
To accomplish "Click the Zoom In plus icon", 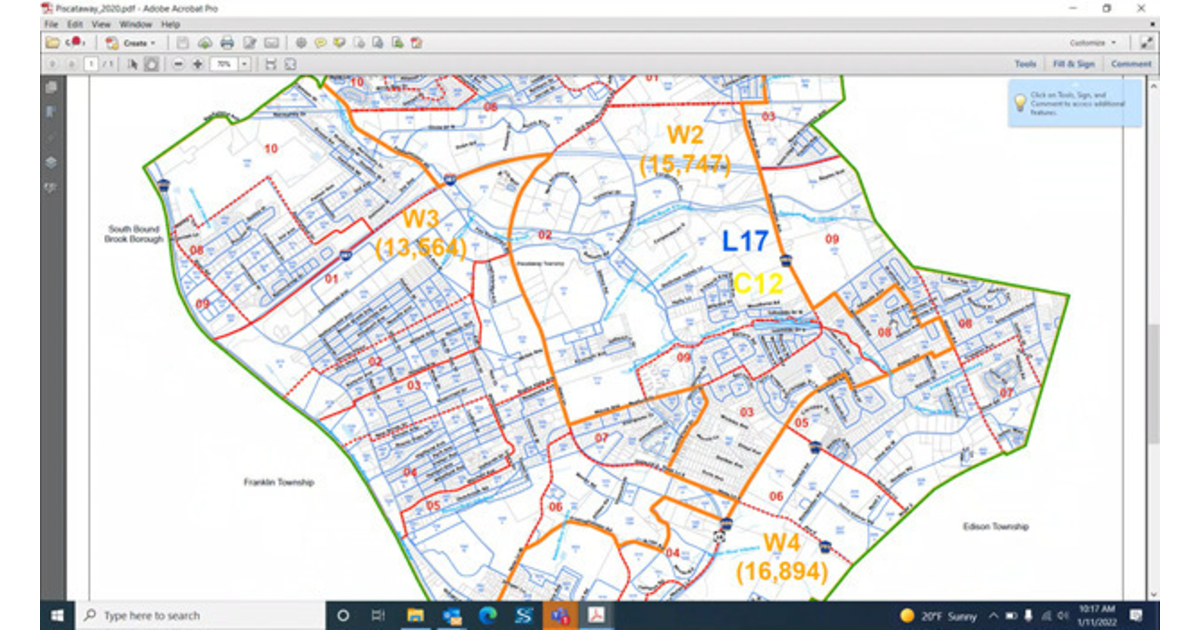I will pos(197,63).
